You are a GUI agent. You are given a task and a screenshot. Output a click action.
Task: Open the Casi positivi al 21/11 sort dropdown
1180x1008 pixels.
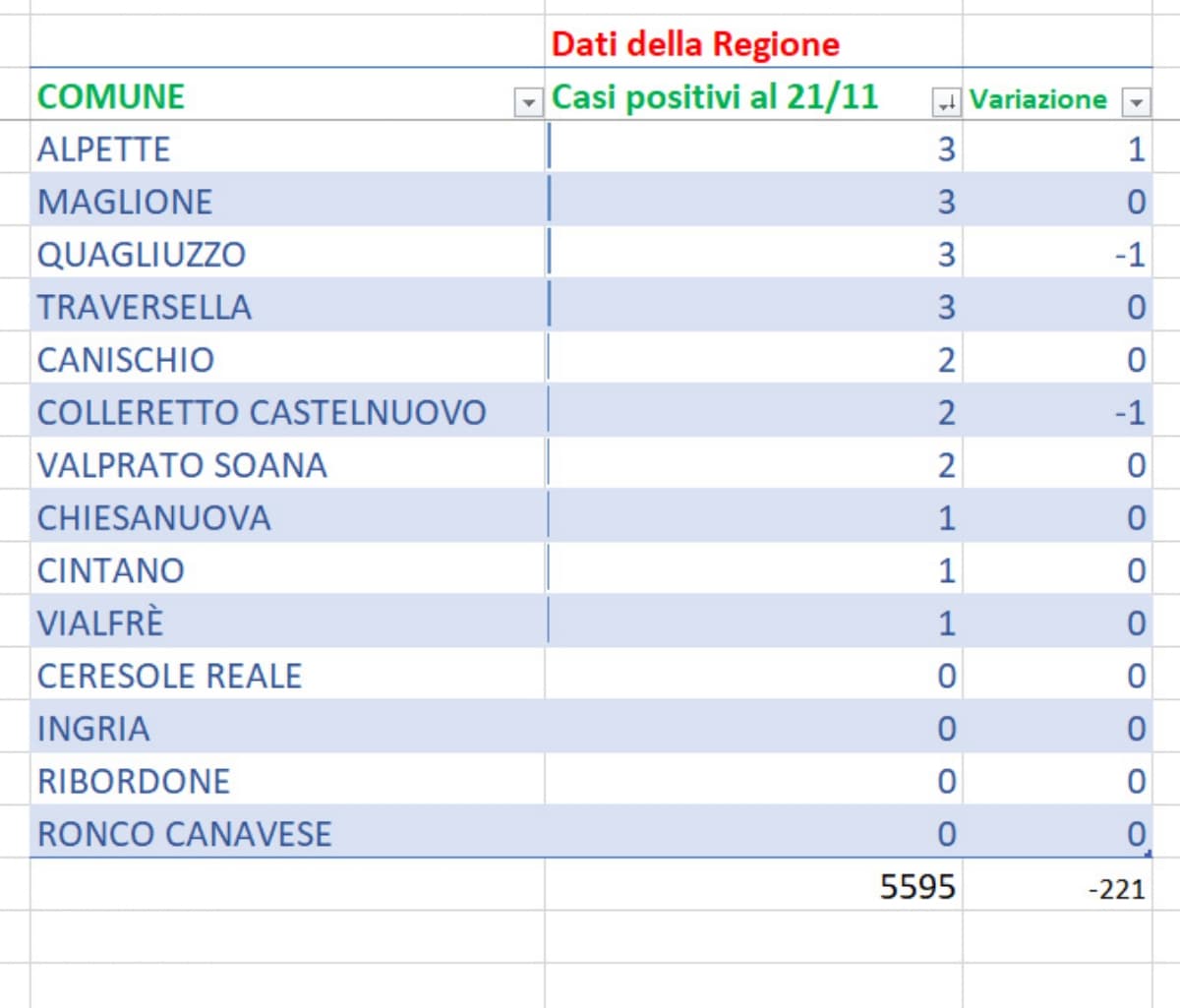[946, 102]
